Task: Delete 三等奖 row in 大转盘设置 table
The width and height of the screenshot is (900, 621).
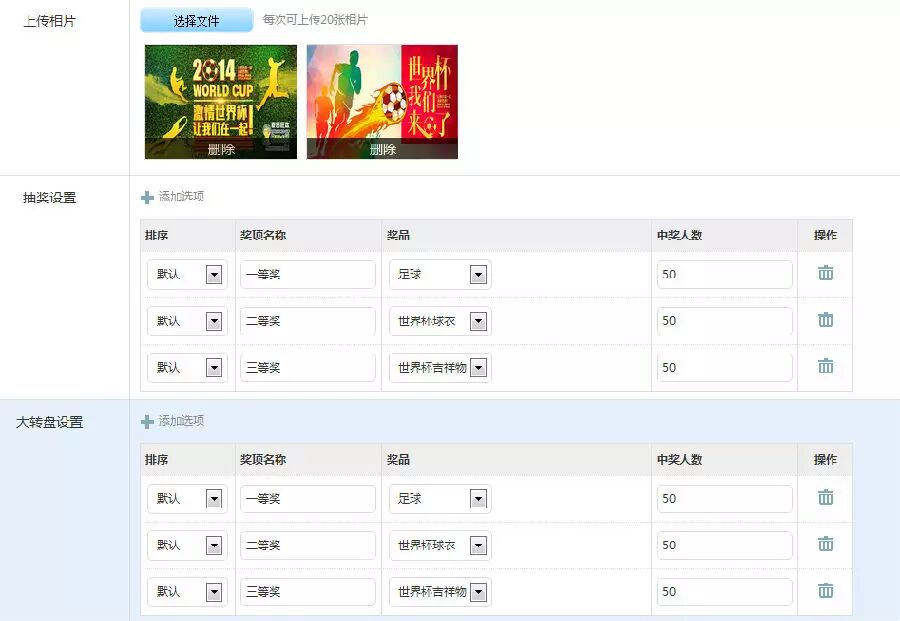Action: [x=825, y=590]
